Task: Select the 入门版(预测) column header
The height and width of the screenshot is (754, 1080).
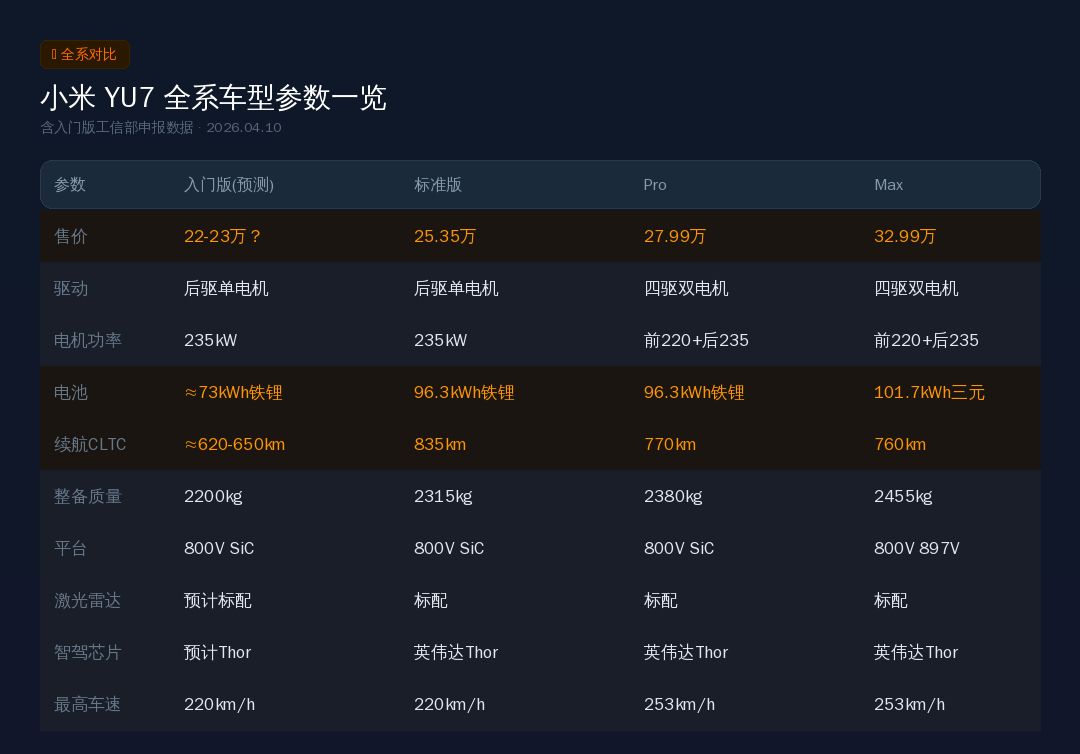Action: (229, 185)
